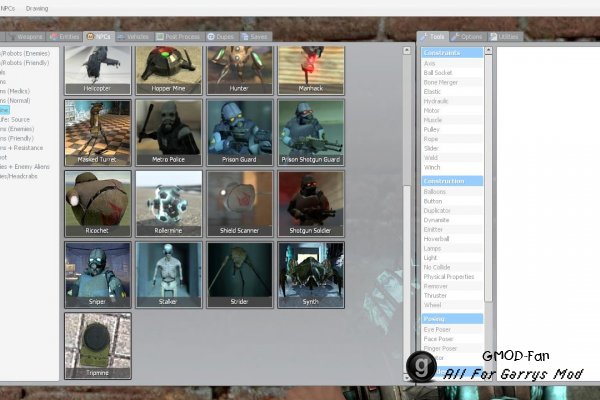Select the Tools tab

[x=432, y=36]
